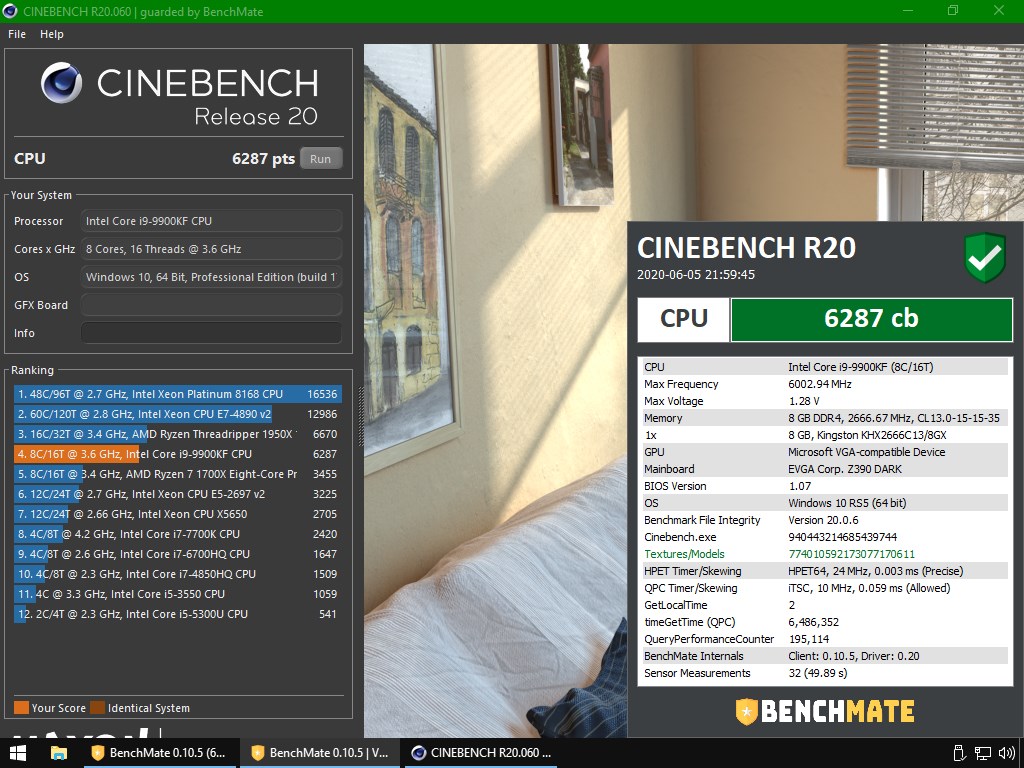
Task: Switch to CINEBENCH R20.060 taskbar window
Action: tap(479, 753)
